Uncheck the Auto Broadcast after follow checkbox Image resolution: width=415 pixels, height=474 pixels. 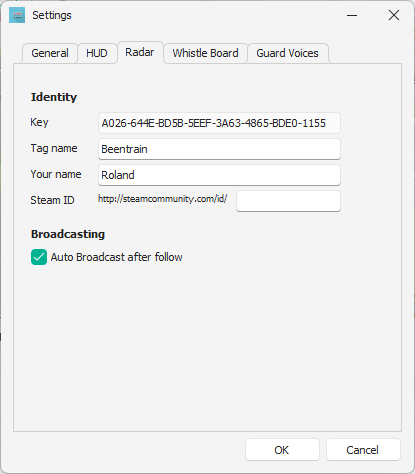[x=39, y=257]
